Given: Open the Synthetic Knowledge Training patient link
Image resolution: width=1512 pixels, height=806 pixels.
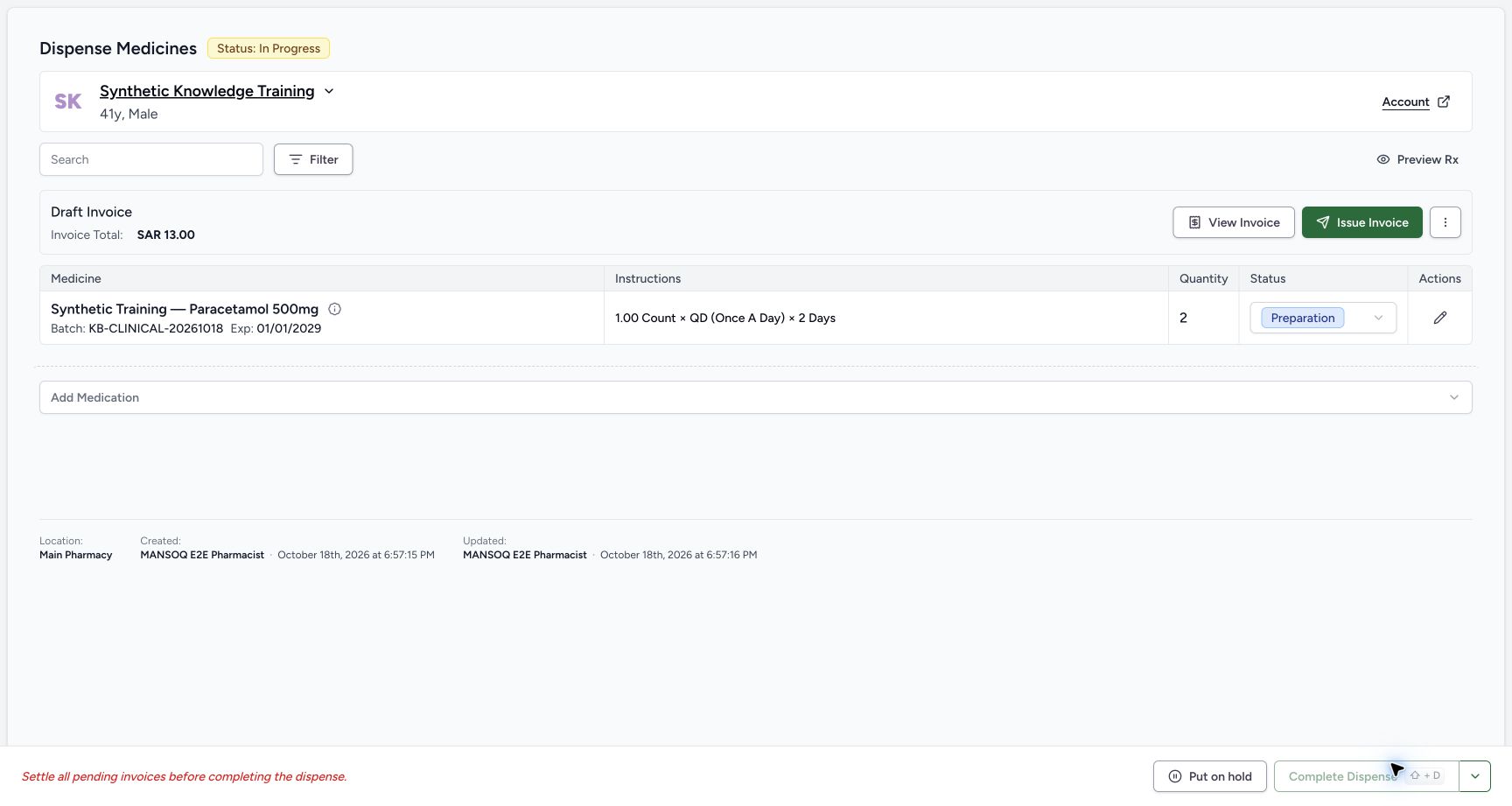Looking at the screenshot, I should (x=206, y=91).
